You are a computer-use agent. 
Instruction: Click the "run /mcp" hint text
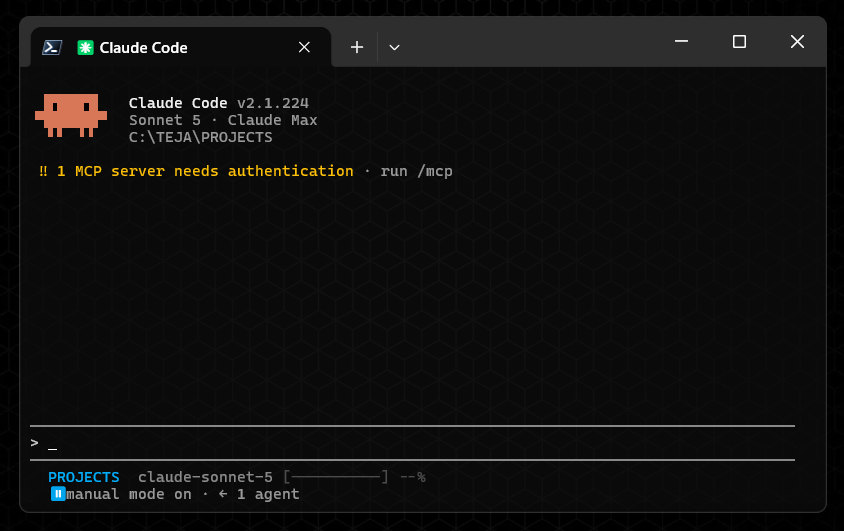coord(416,172)
